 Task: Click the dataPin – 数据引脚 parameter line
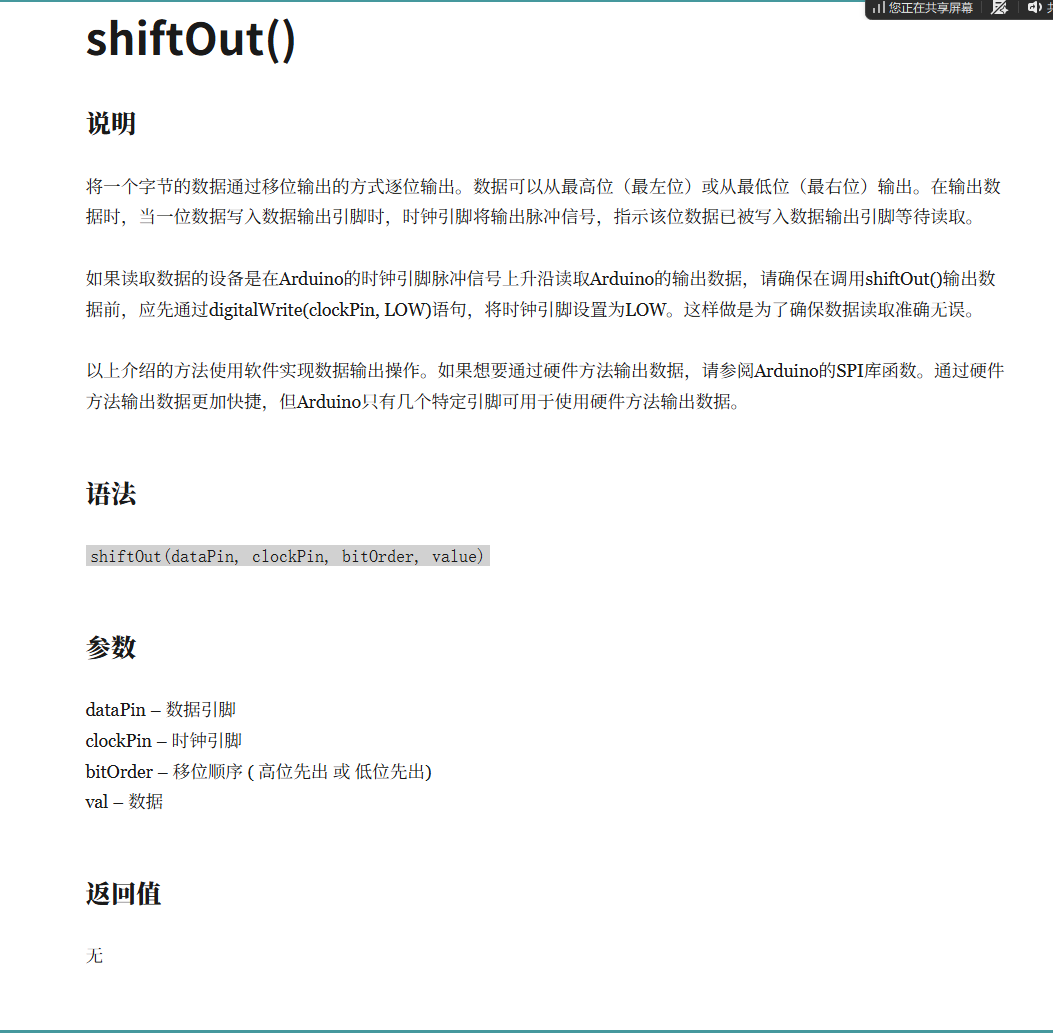click(161, 710)
